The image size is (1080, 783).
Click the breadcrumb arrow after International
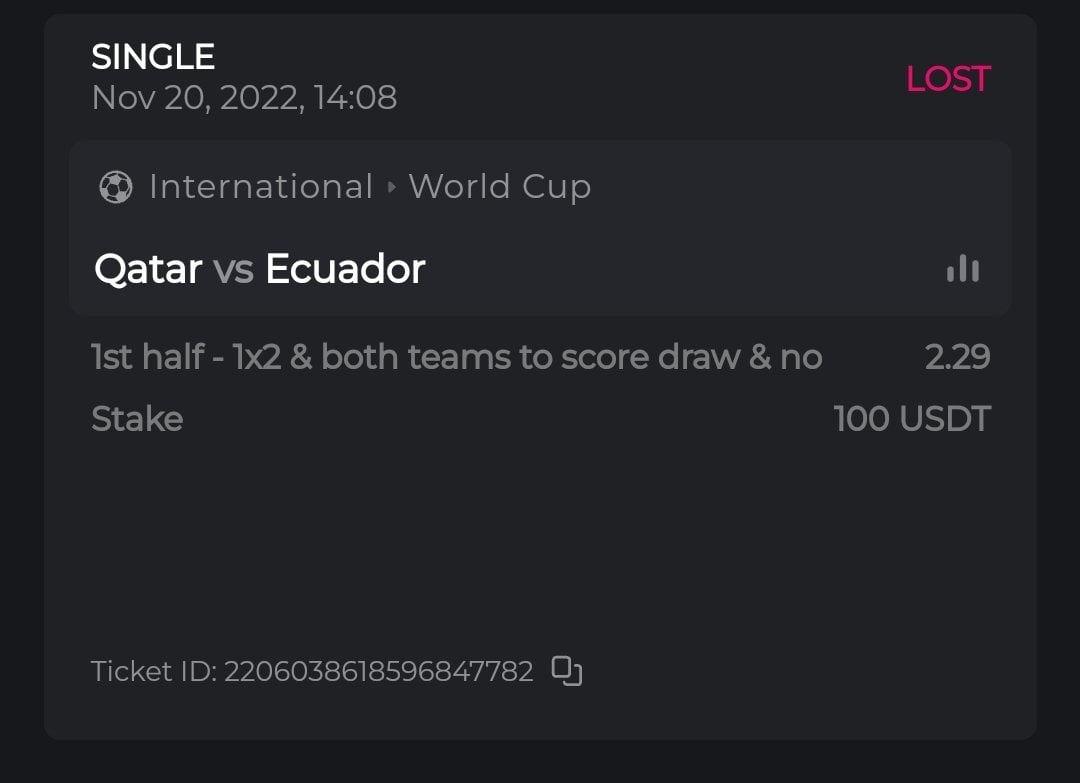pyautogui.click(x=391, y=187)
